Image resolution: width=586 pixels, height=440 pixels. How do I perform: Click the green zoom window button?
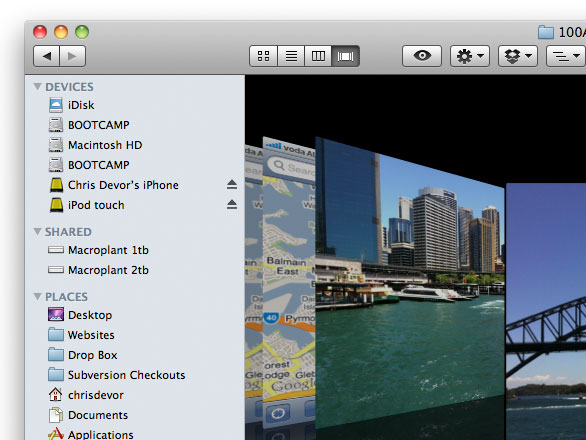(82, 32)
